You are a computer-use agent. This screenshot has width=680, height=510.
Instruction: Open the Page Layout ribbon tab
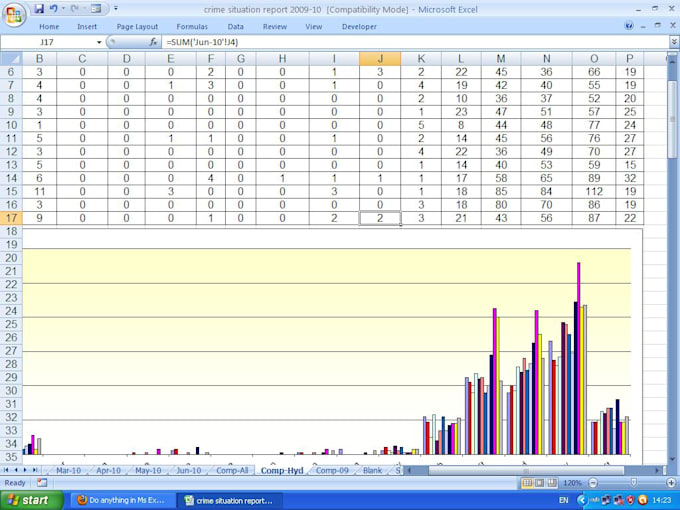[137, 26]
